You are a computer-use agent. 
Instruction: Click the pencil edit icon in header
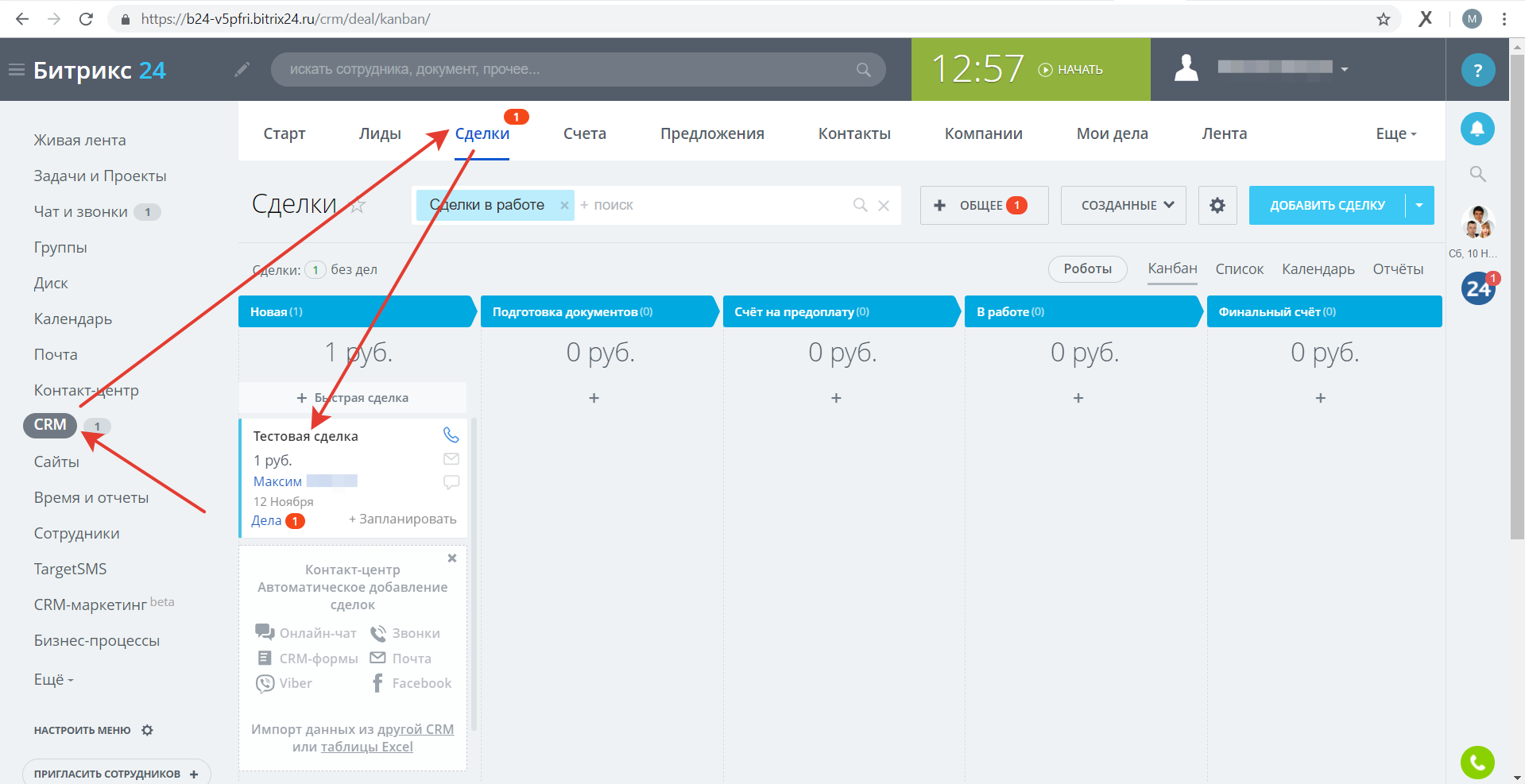pos(242,70)
